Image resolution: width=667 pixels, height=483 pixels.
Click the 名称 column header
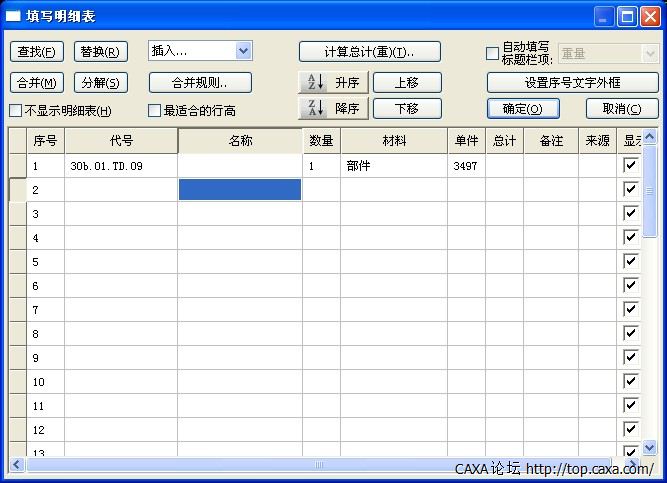(x=240, y=141)
